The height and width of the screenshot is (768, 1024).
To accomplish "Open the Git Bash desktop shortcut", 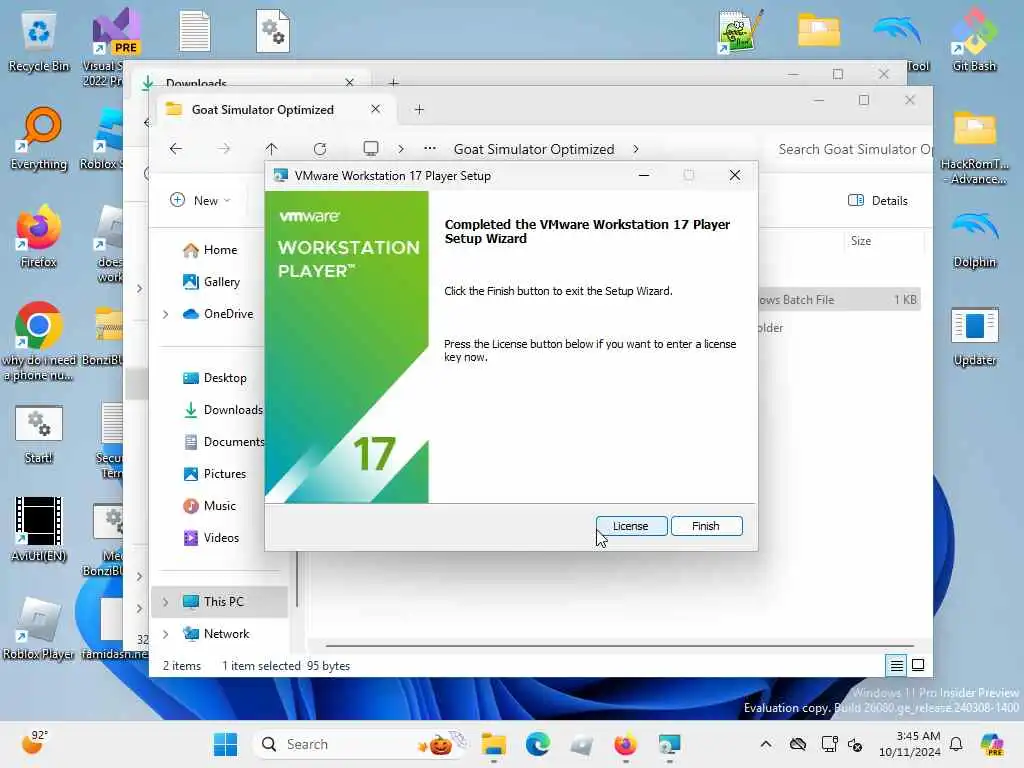I will point(974,40).
